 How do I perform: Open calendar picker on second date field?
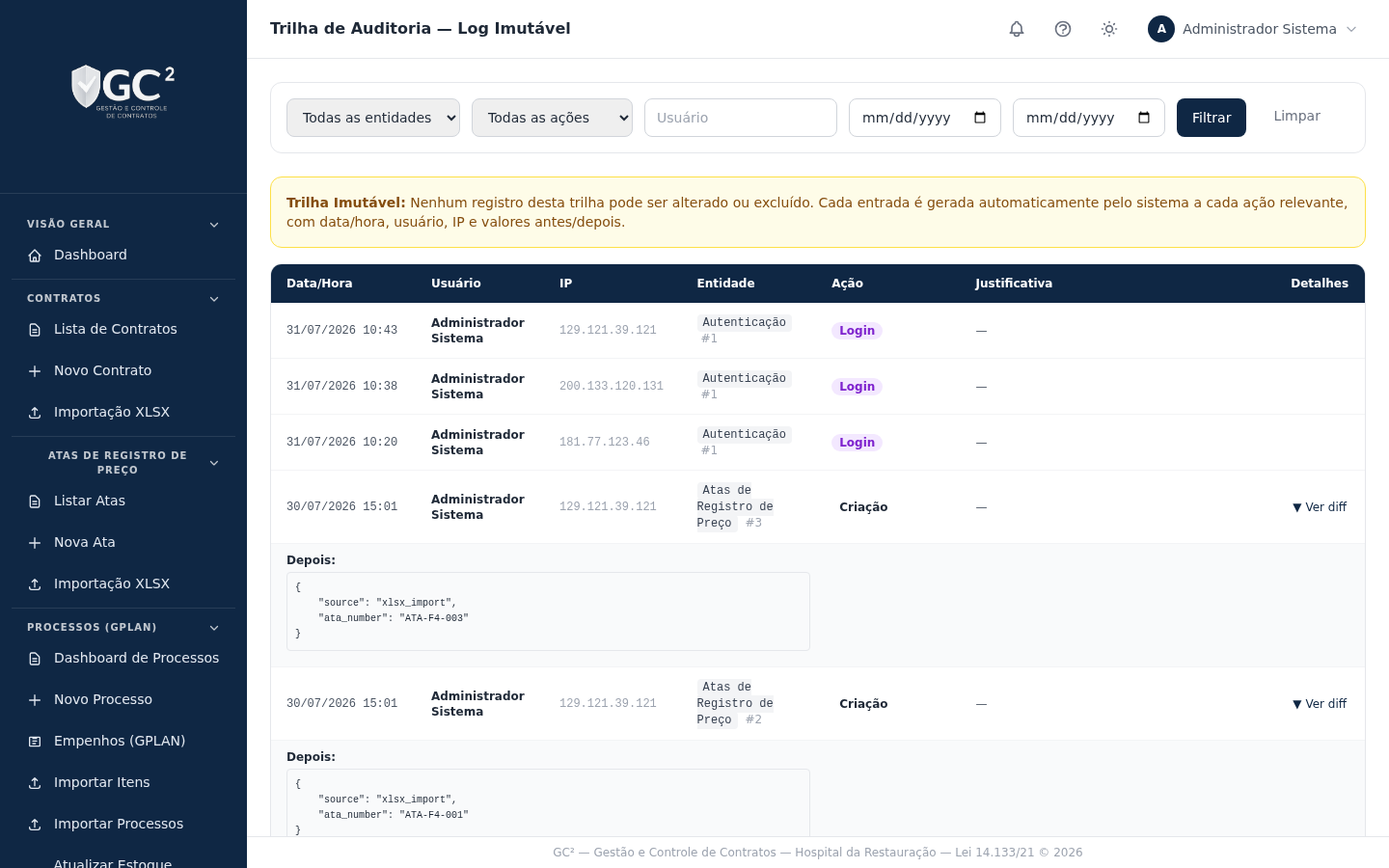click(x=1144, y=118)
